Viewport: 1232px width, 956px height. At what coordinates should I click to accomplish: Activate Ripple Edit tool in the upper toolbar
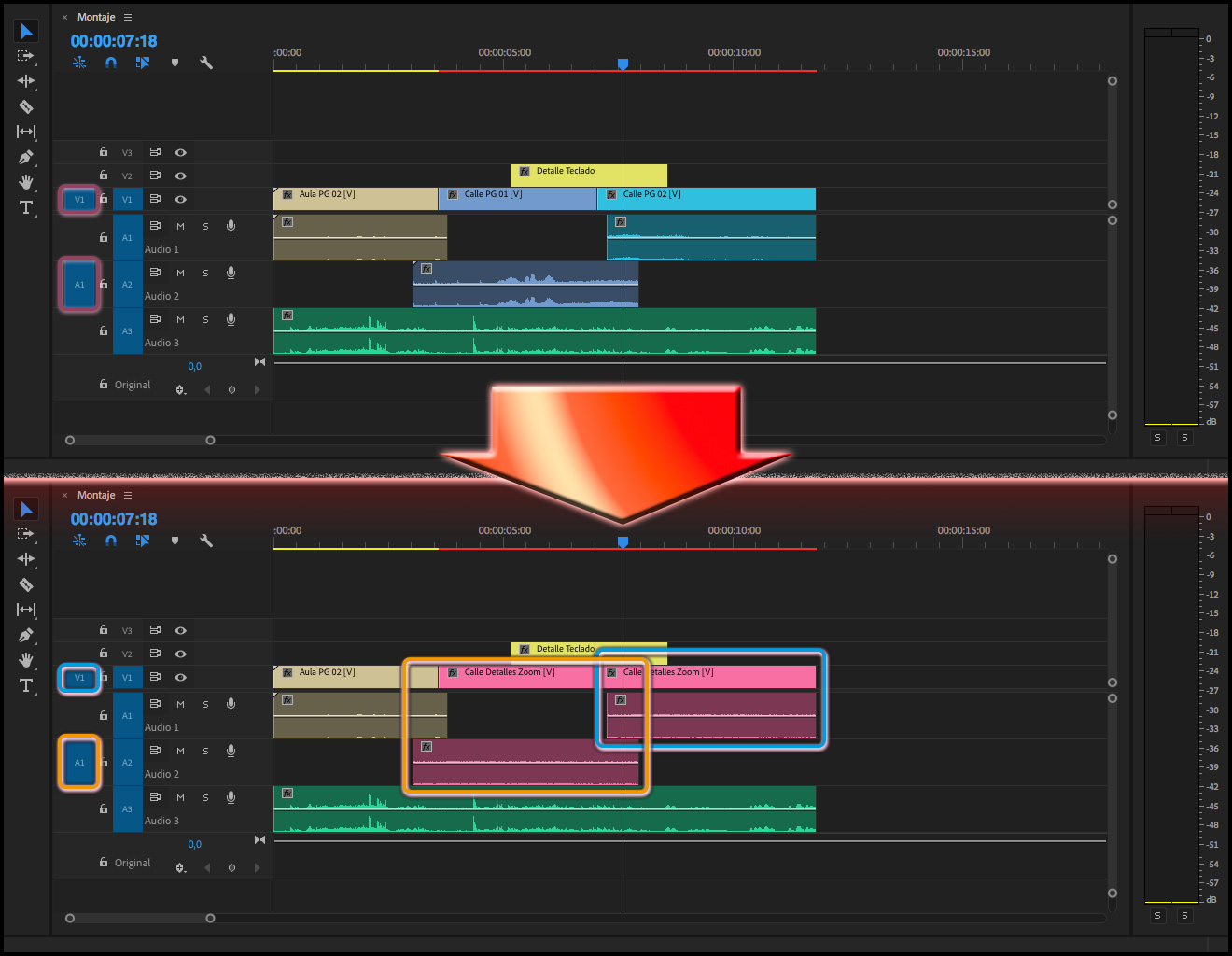(x=26, y=81)
